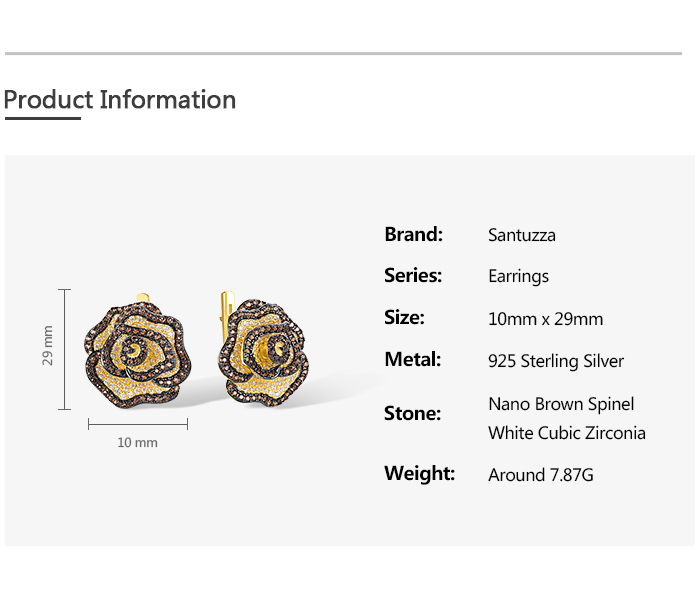This screenshot has width=700, height=596.
Task: Click the Brand: label
Action: click(413, 235)
